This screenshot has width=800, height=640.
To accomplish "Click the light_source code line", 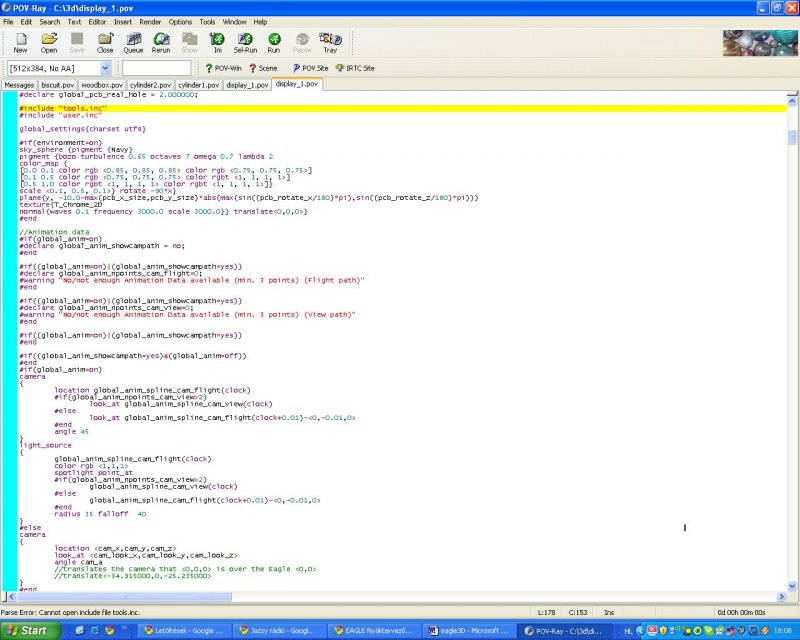I will (45, 445).
